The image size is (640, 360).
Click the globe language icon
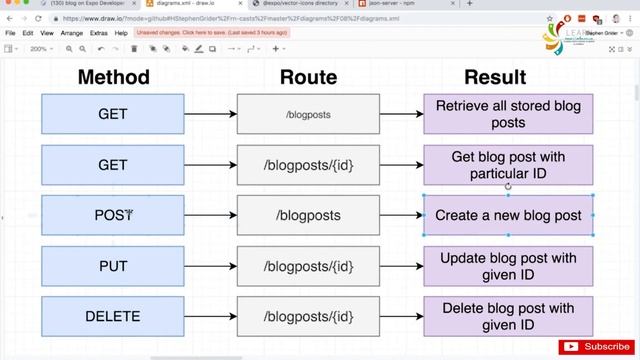[630, 33]
